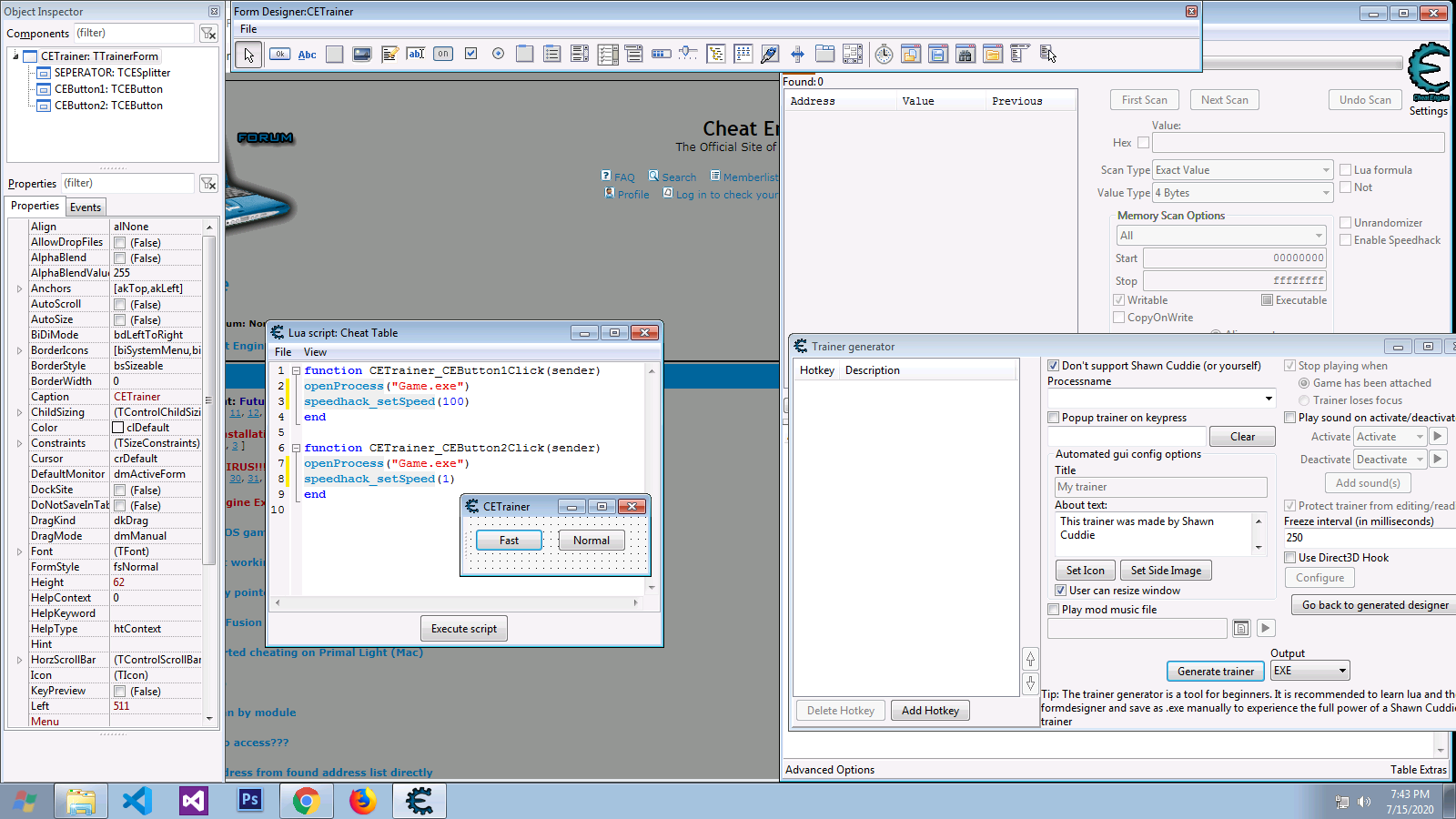Screen dimensions: 1456x819
Task: Switch to the Events tab
Action: pos(86,207)
